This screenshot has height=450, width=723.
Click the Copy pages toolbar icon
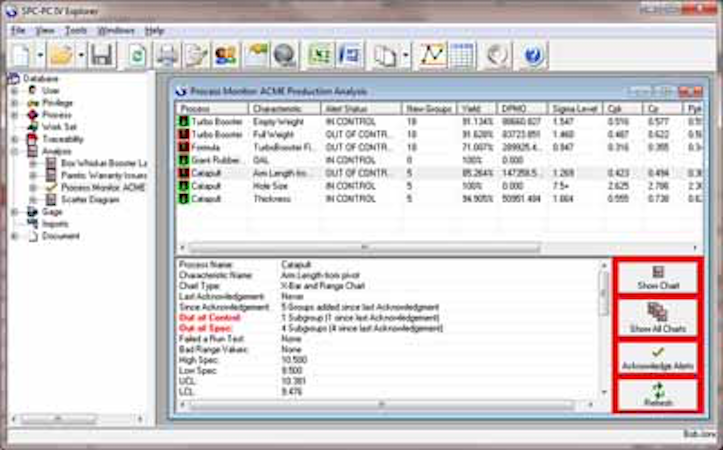click(x=385, y=56)
